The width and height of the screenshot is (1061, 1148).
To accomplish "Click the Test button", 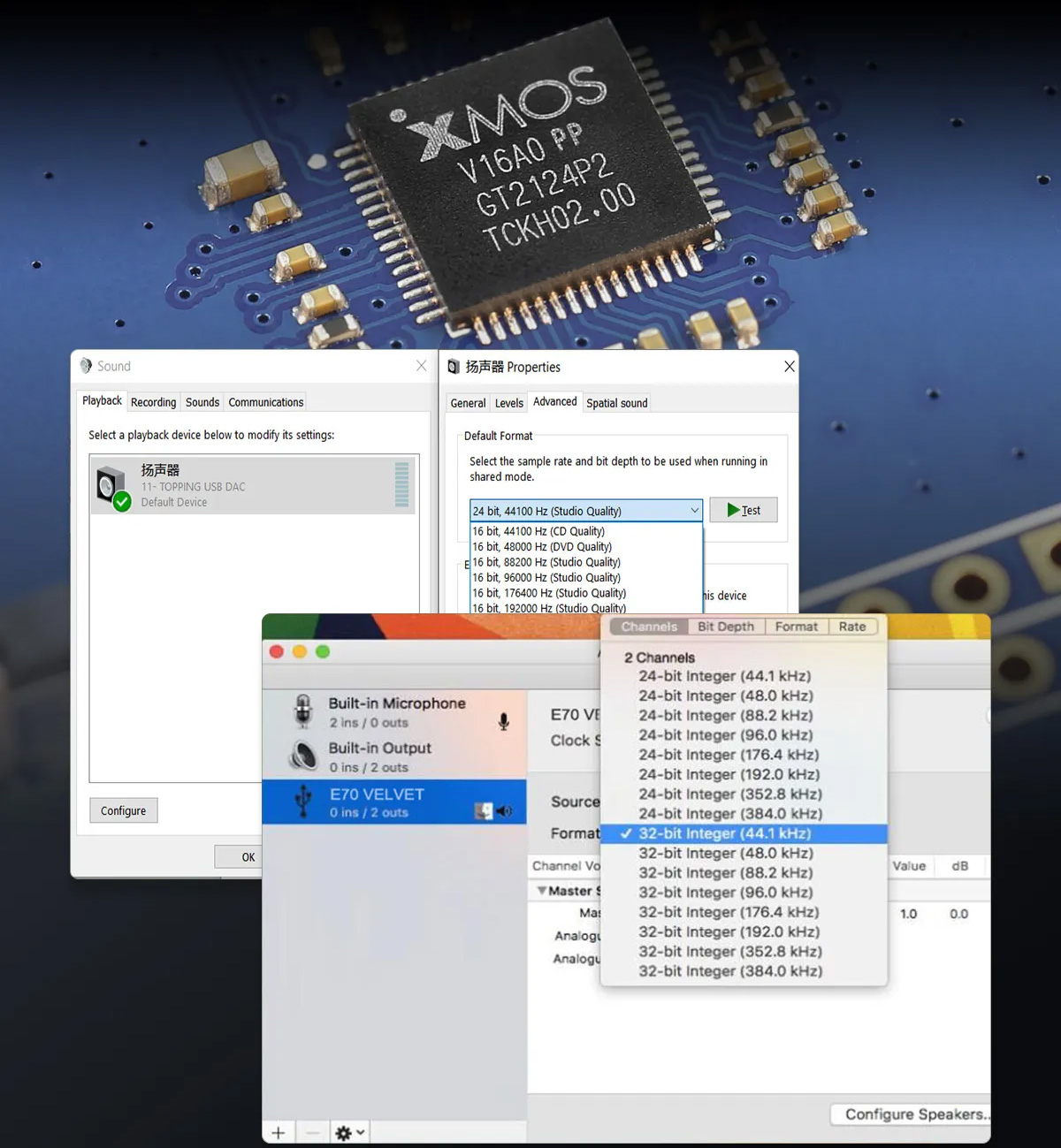I will 744,510.
